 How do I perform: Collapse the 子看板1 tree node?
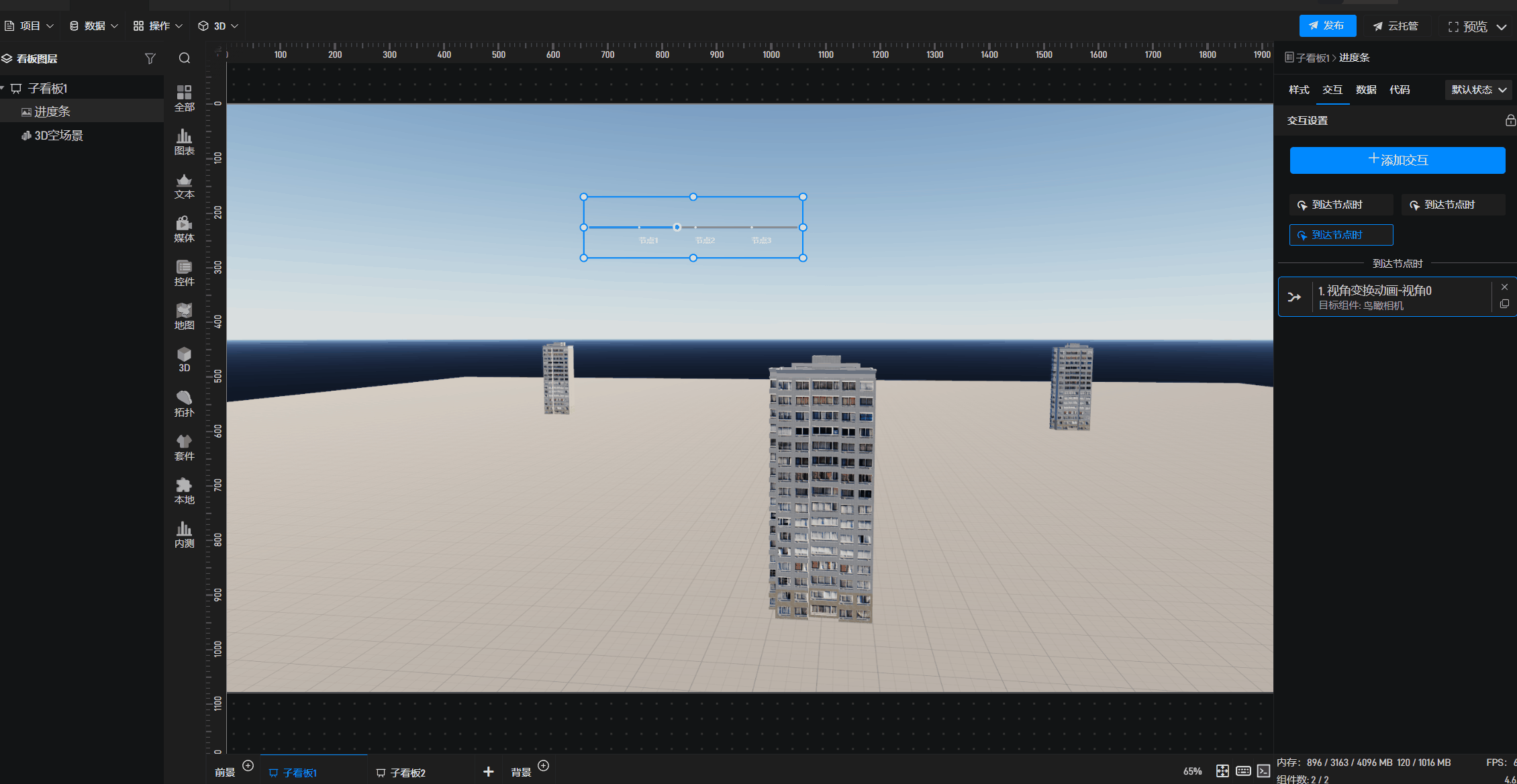pyautogui.click(x=3, y=88)
